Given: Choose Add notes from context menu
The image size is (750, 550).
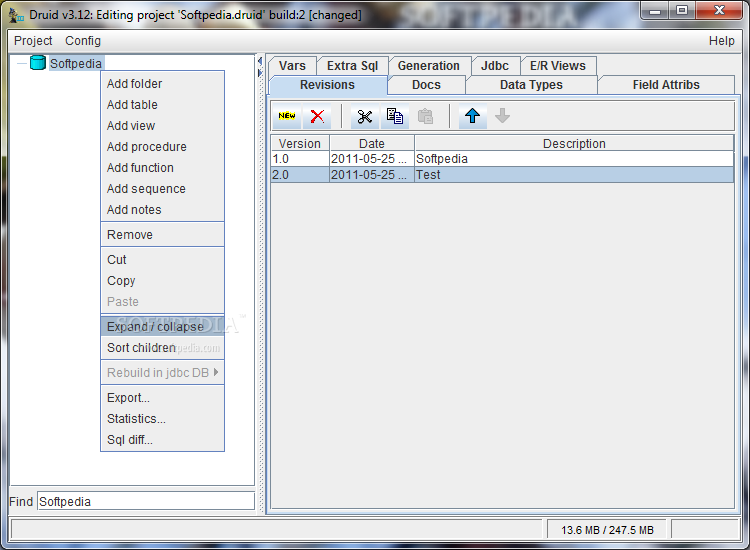Looking at the screenshot, I should coord(163,210).
